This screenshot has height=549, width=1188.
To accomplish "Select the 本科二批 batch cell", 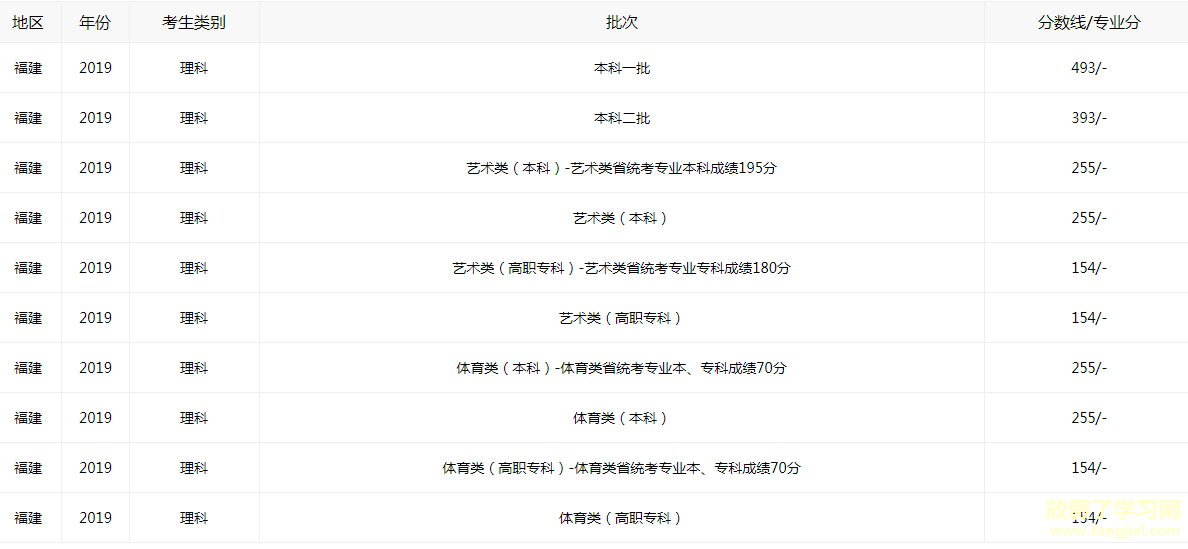I will tap(622, 118).
